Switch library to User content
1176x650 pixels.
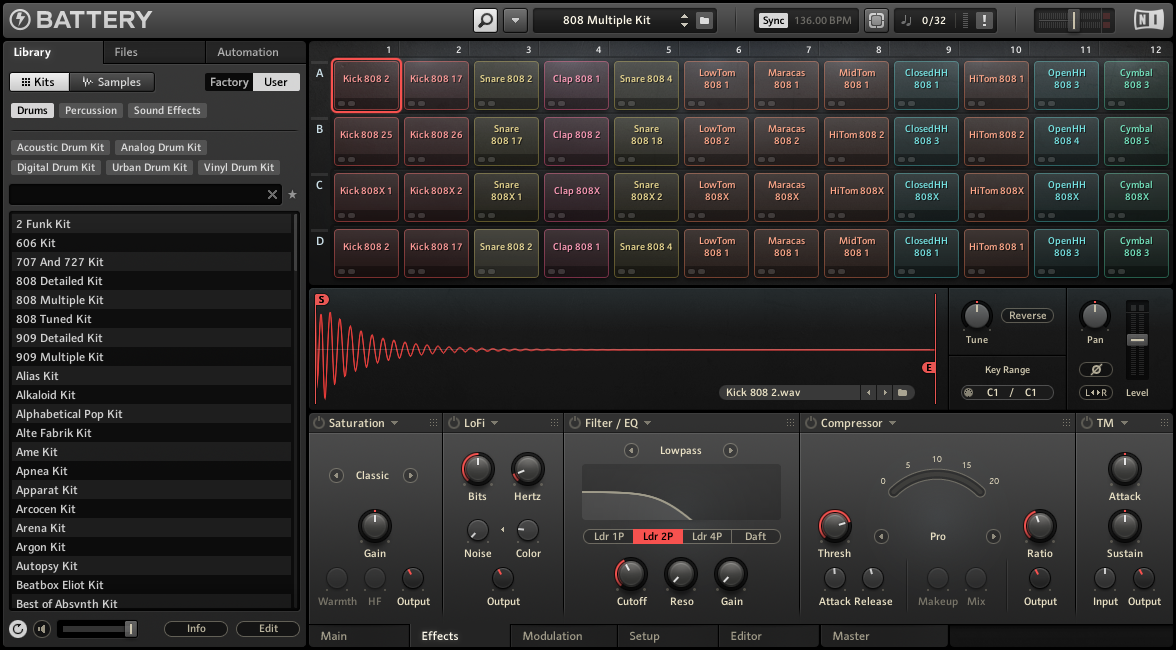276,82
